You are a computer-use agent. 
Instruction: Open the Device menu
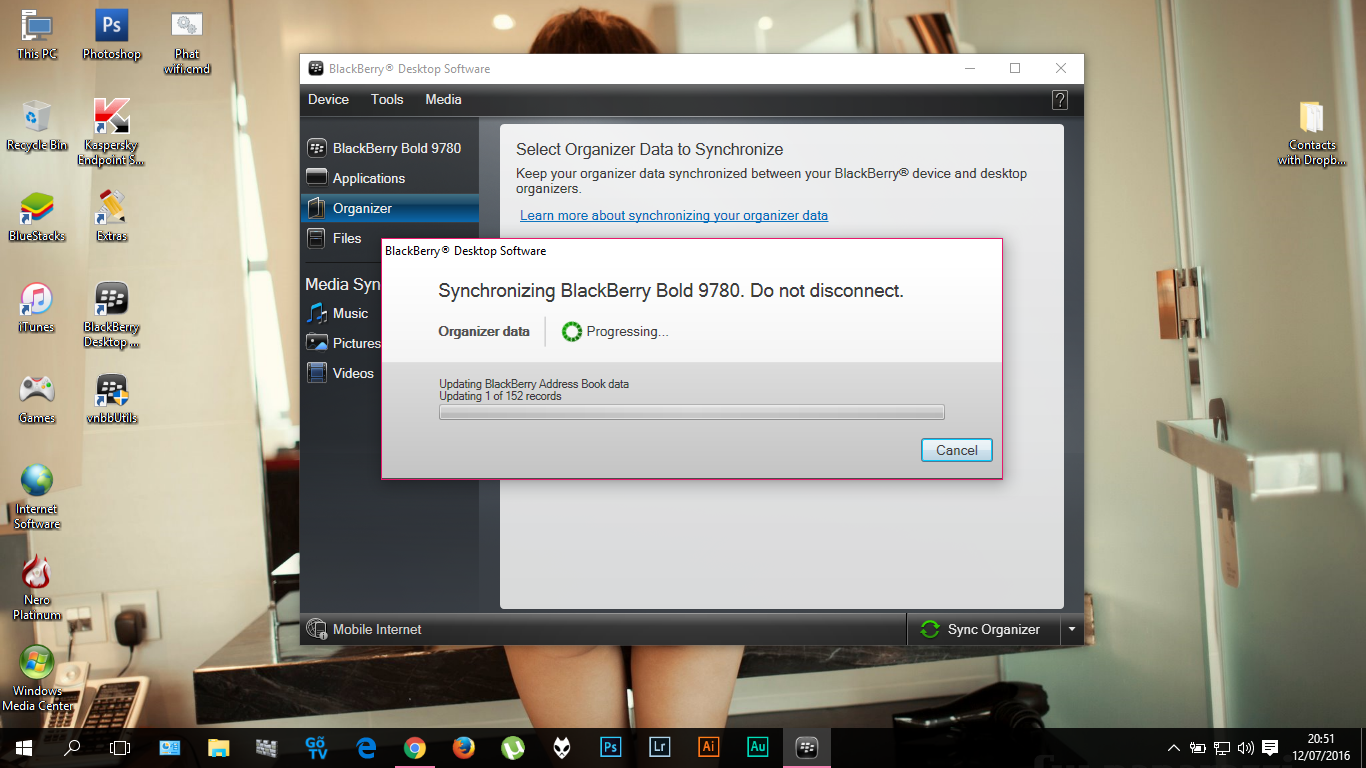coord(328,100)
